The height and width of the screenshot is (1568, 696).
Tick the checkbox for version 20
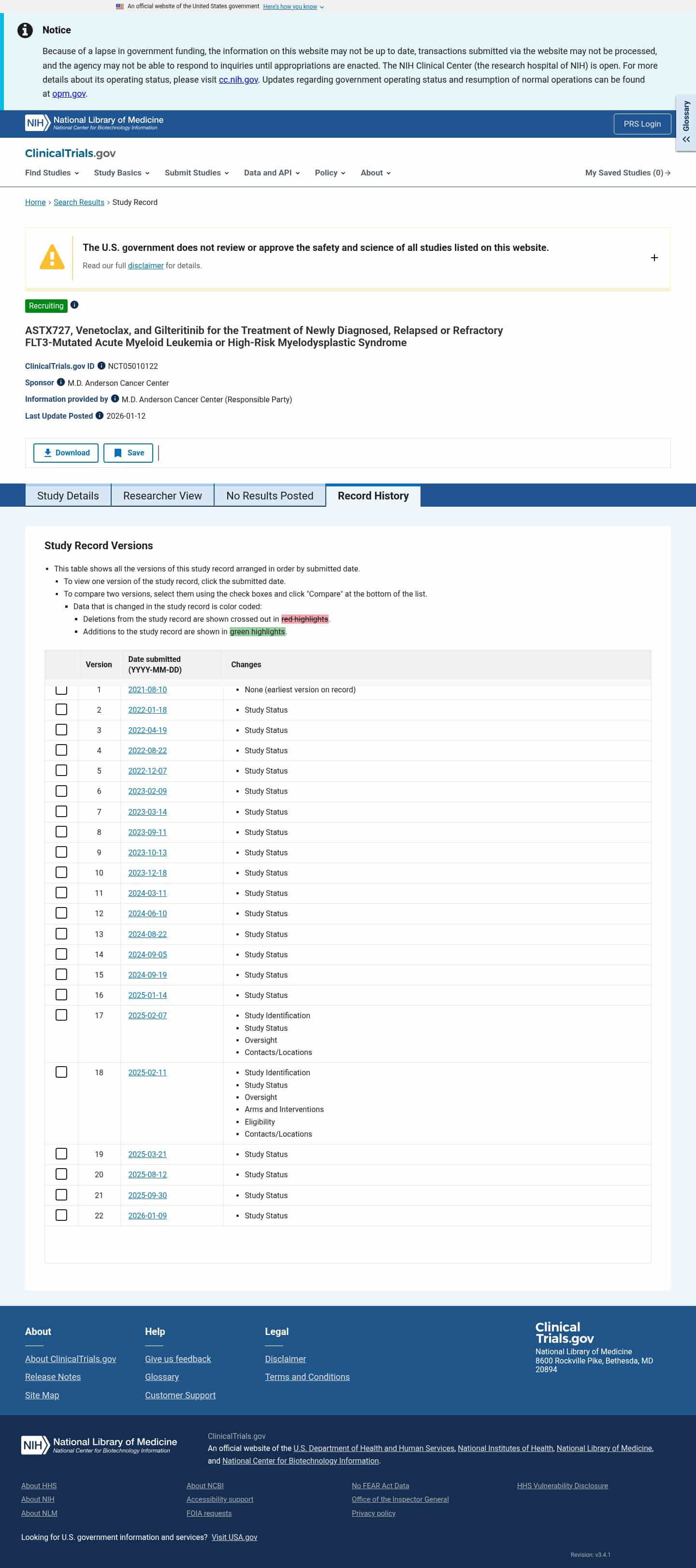[61, 1174]
